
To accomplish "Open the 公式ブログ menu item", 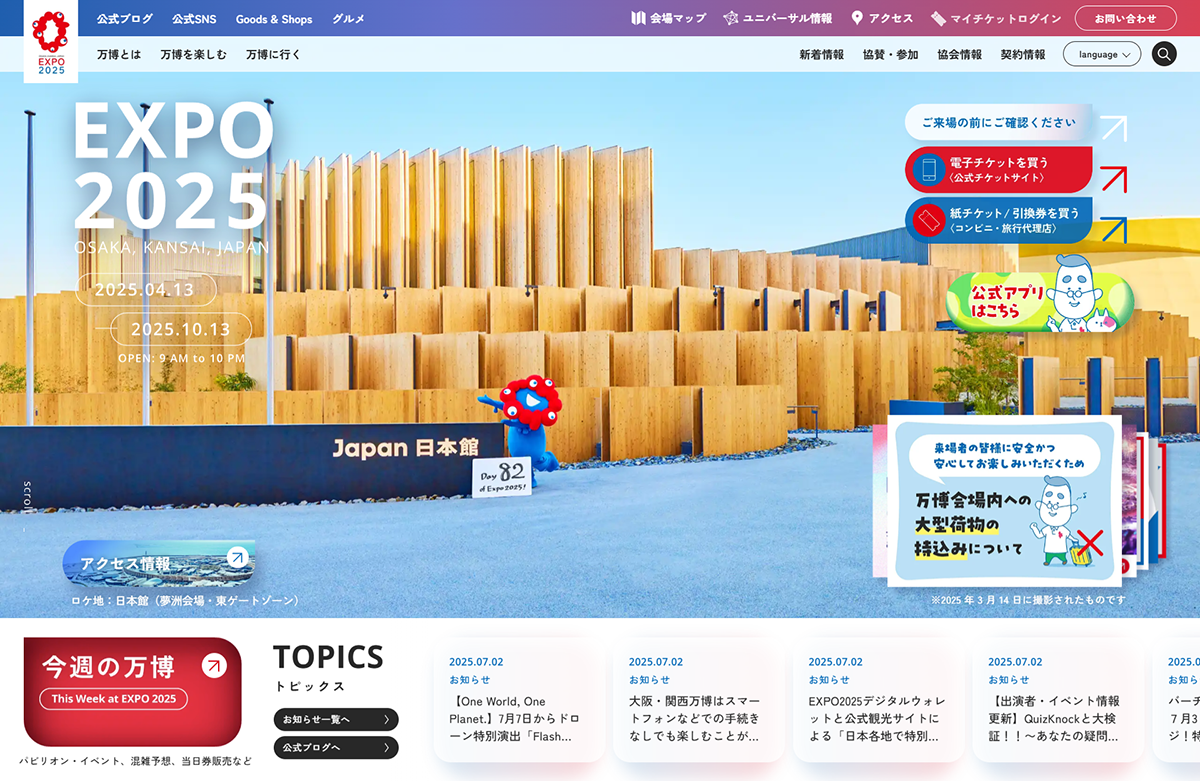I will coord(125,19).
